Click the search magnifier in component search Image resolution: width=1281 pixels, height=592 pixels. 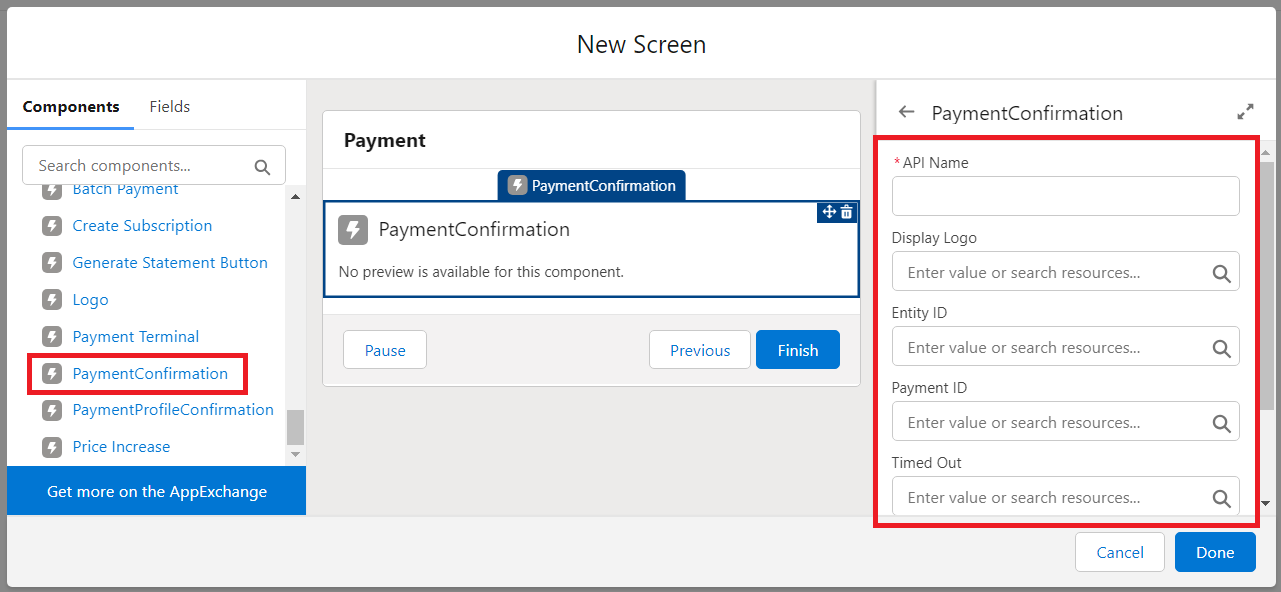pos(262,167)
